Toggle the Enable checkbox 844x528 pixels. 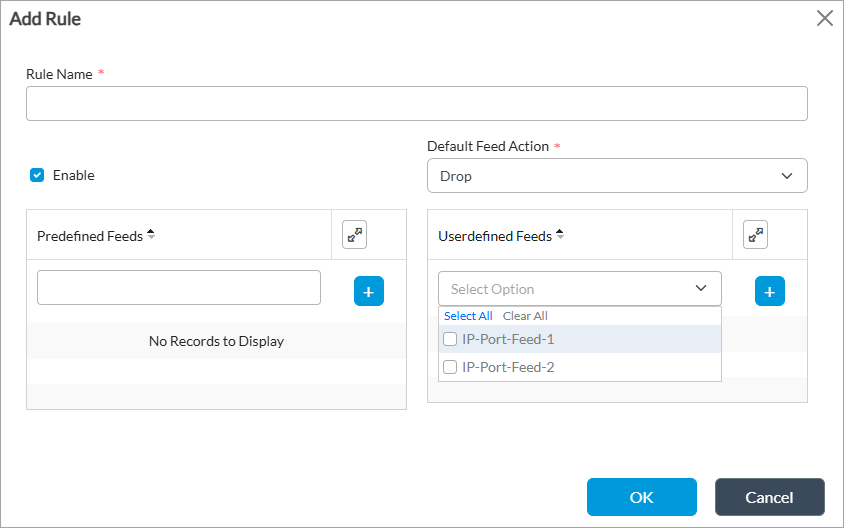(37, 175)
